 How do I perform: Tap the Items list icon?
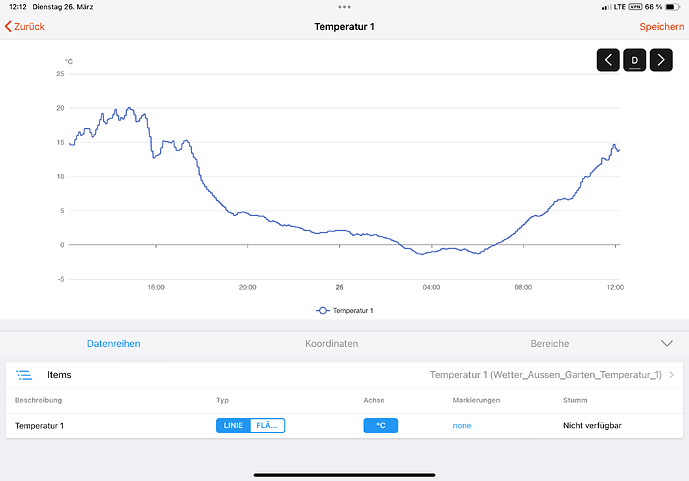pos(24,375)
